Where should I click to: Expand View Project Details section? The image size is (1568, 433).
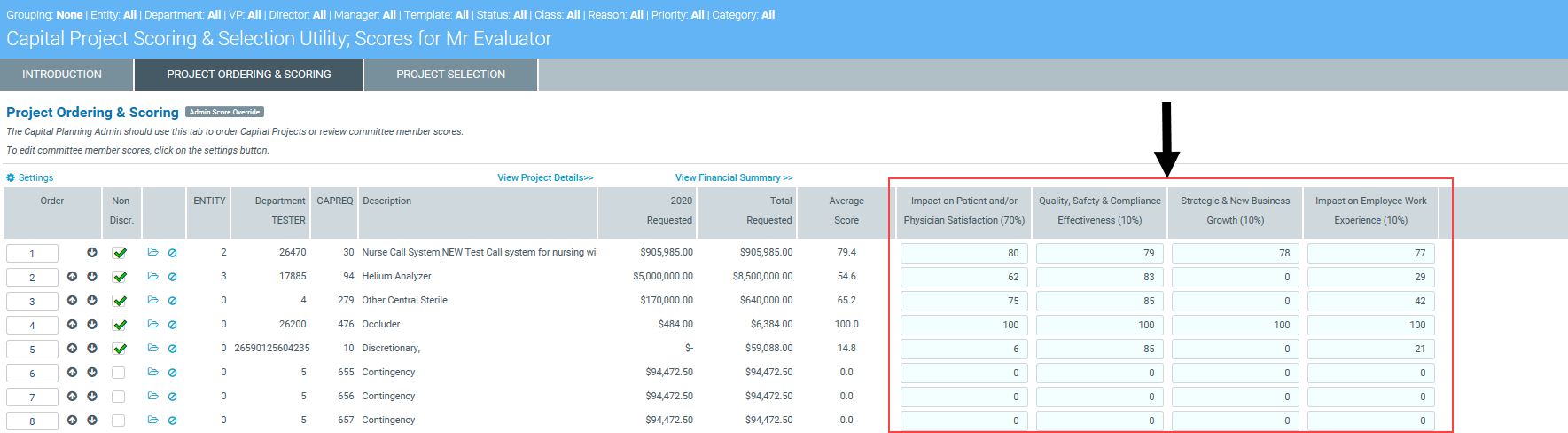coord(545,177)
